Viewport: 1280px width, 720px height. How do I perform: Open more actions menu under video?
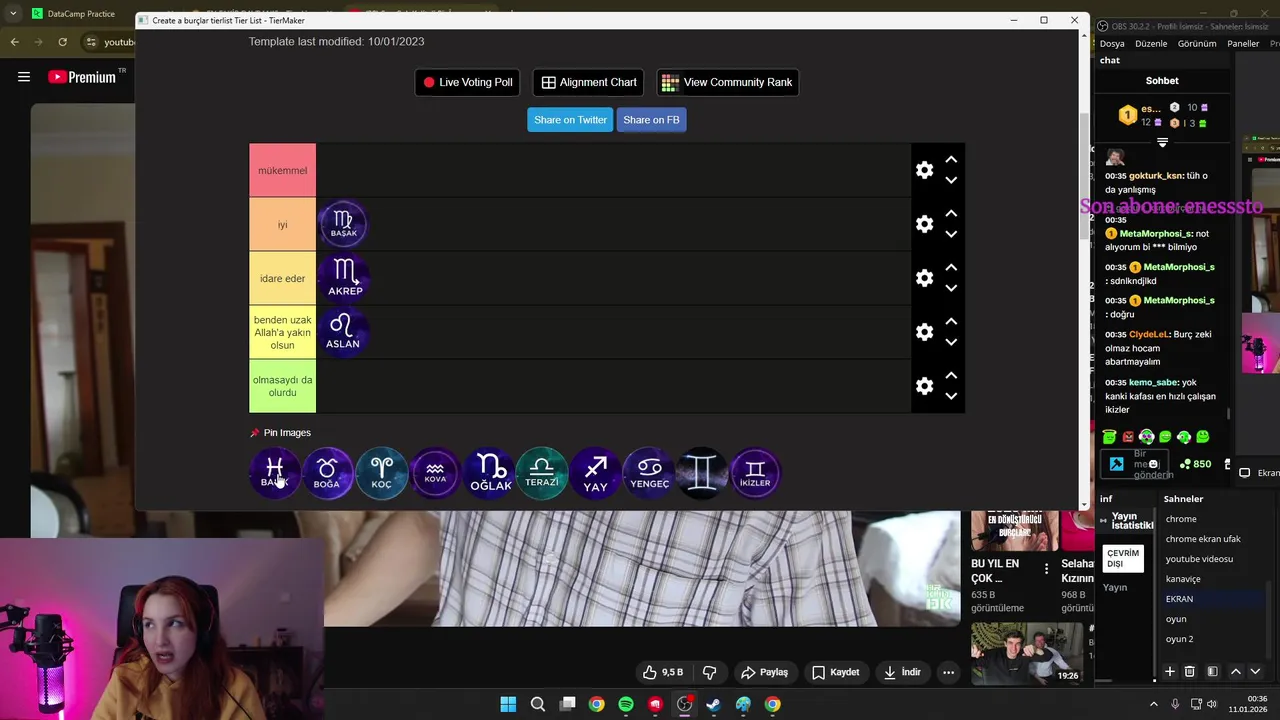[949, 672]
